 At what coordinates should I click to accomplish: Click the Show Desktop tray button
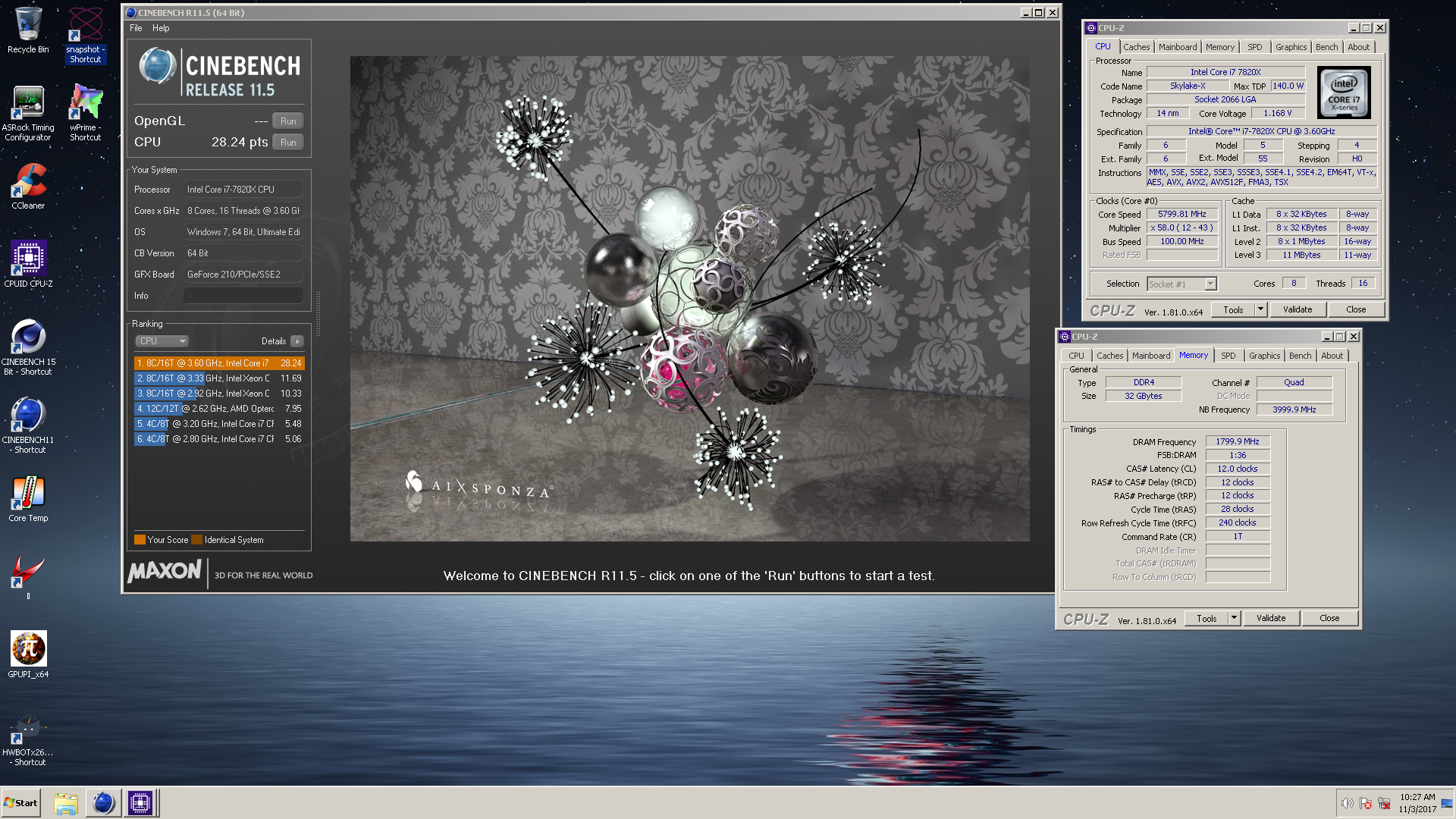pyautogui.click(x=1448, y=803)
